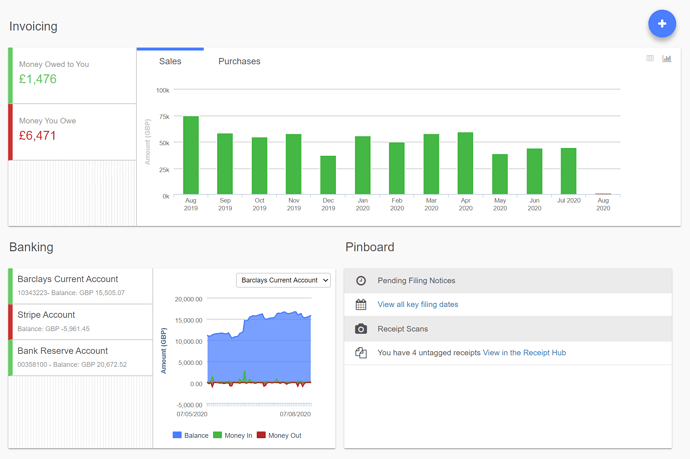Select the Barclays Current Account row
The image size is (690, 459).
[81, 285]
